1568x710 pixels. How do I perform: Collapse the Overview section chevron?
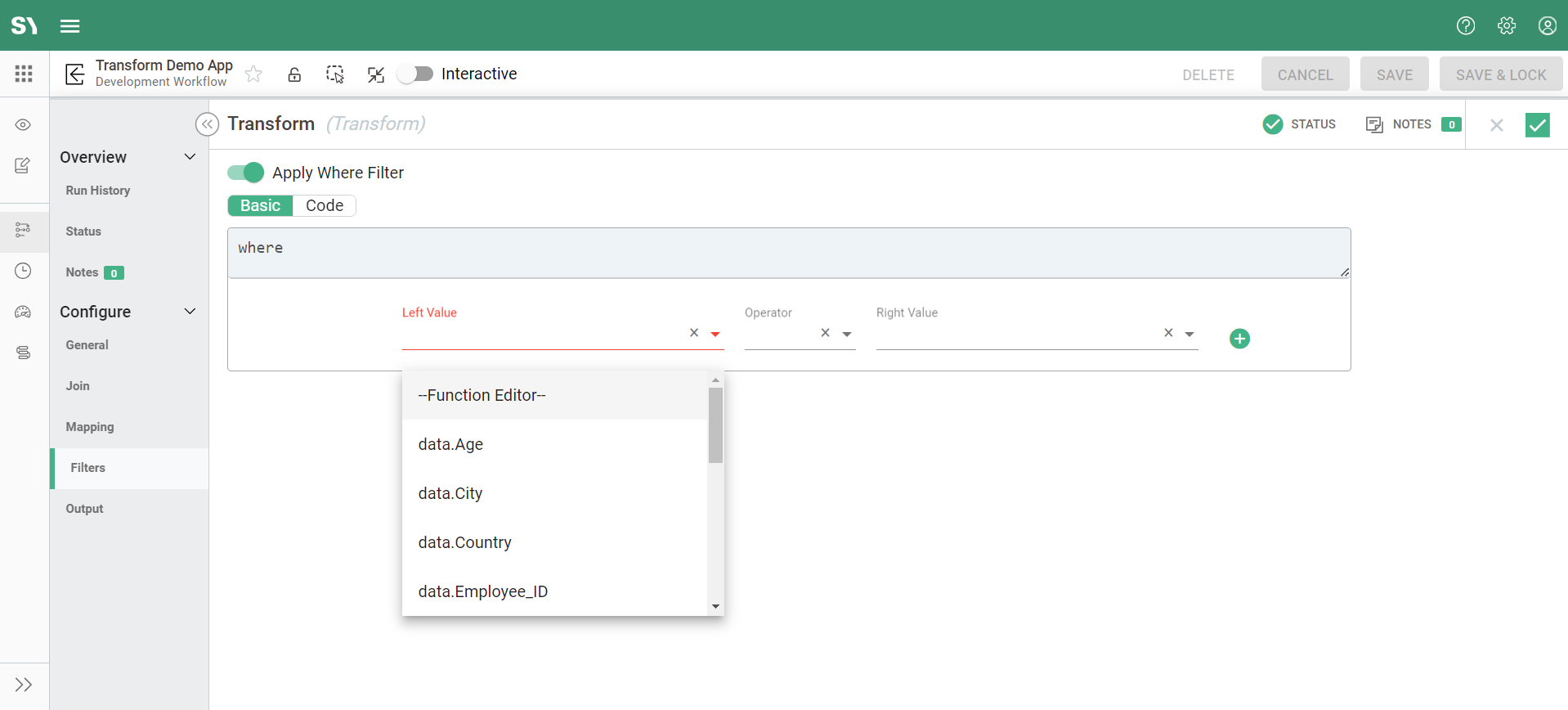[x=190, y=157]
